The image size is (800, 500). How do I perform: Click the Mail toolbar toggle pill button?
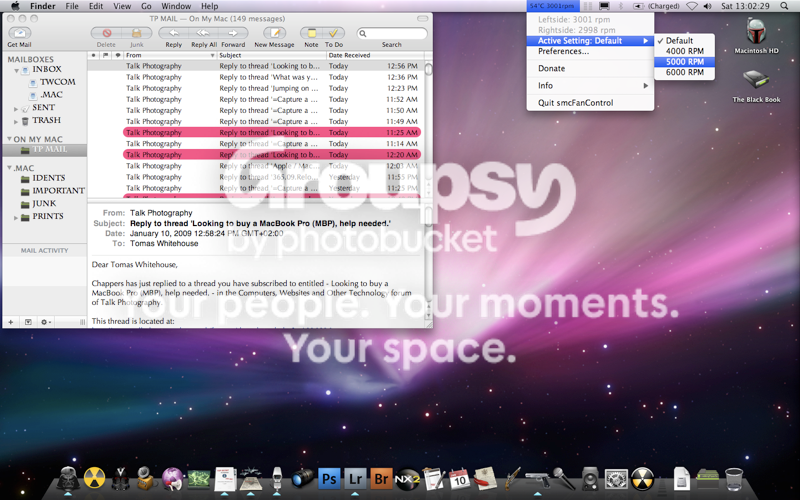pyautogui.click(x=422, y=18)
